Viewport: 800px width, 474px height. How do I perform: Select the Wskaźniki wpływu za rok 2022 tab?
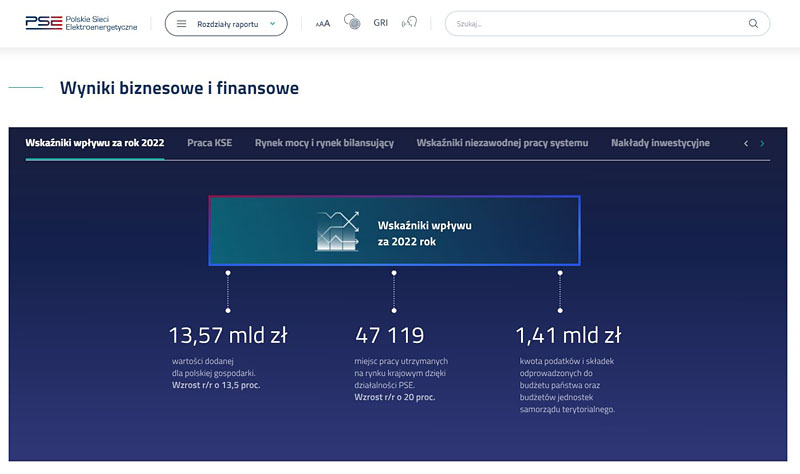[x=95, y=143]
